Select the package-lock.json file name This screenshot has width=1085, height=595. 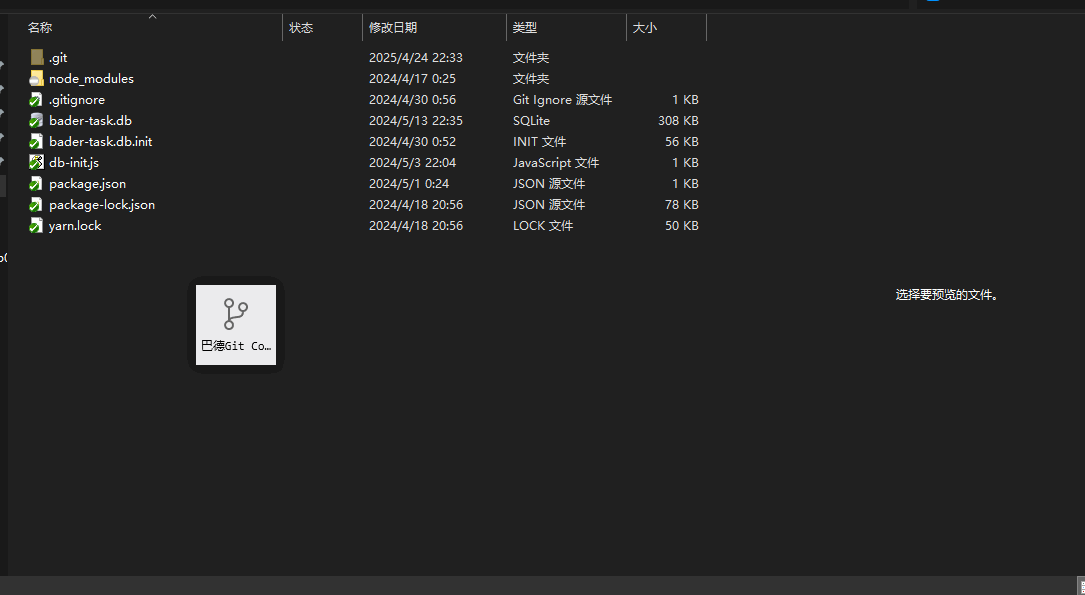[x=102, y=205]
